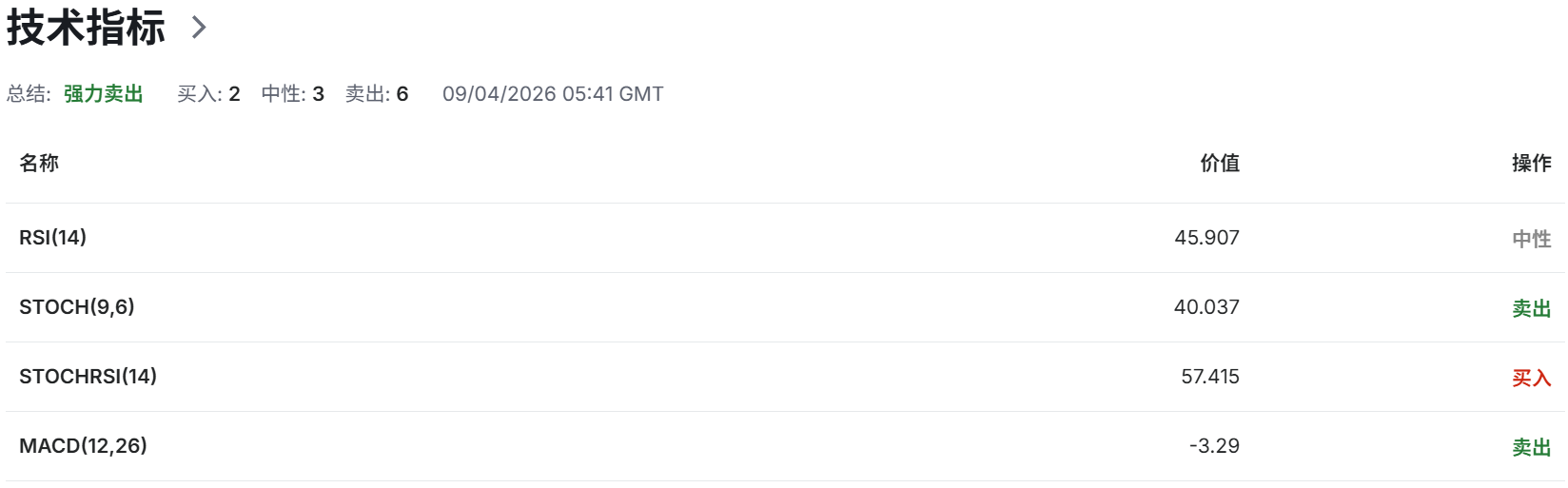The image size is (1568, 488).
Task: Click the 中性: 3 count
Action: [x=293, y=94]
